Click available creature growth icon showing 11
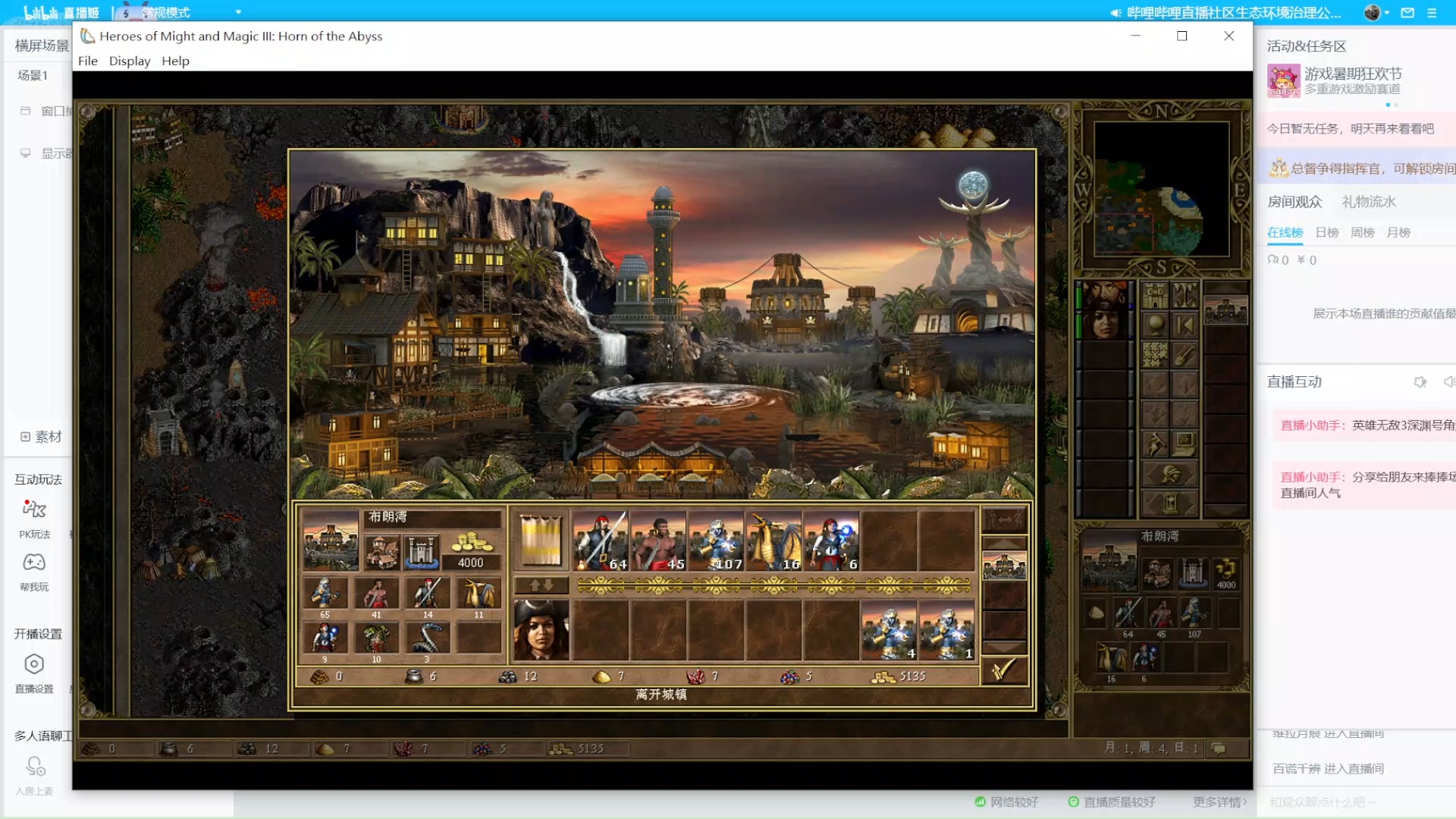 [x=479, y=594]
